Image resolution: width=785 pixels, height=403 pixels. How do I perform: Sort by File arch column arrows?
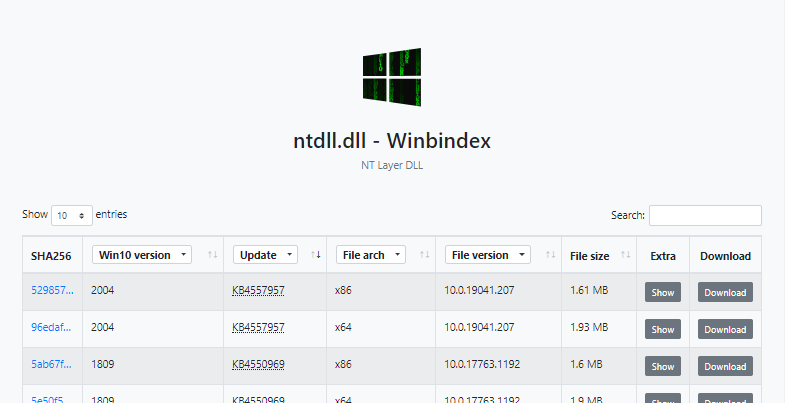coord(425,255)
